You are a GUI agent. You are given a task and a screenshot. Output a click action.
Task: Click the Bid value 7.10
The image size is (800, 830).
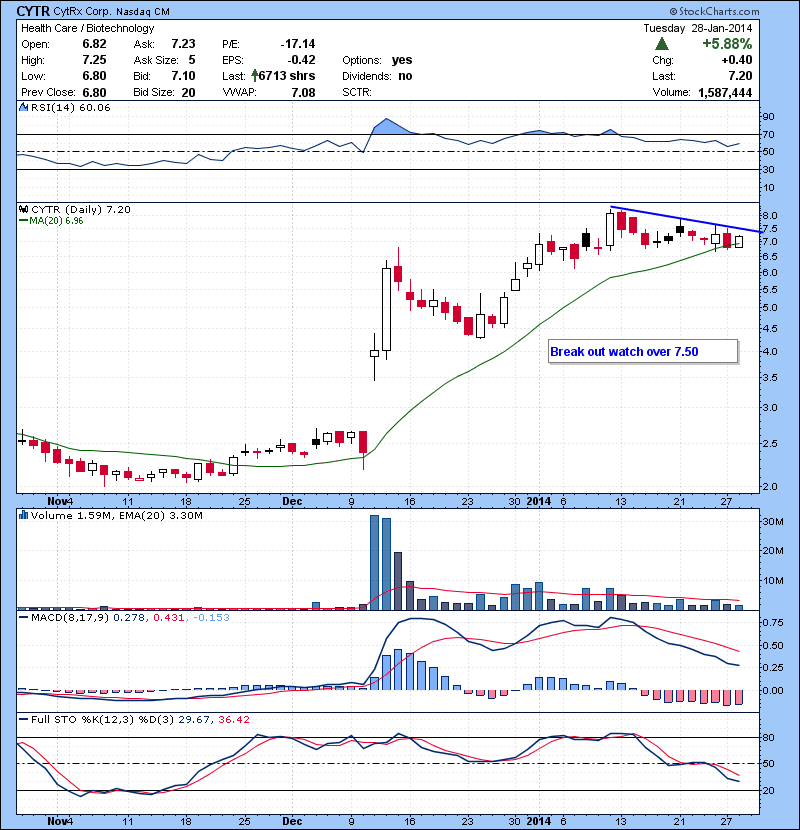point(183,76)
